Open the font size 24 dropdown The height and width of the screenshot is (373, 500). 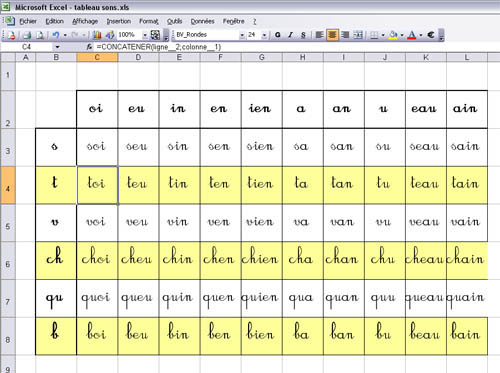click(x=264, y=35)
